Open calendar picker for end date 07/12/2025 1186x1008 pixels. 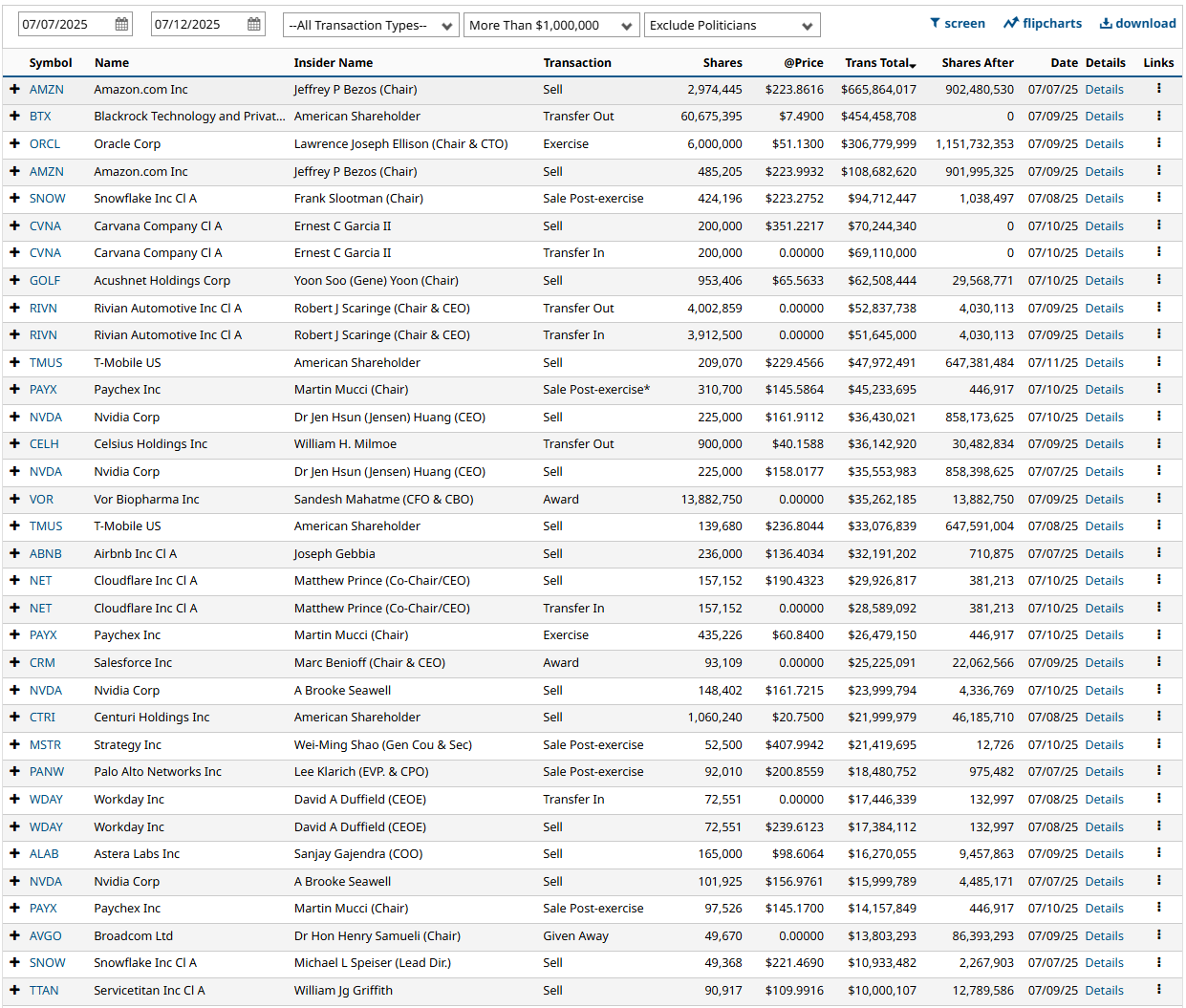[x=254, y=25]
